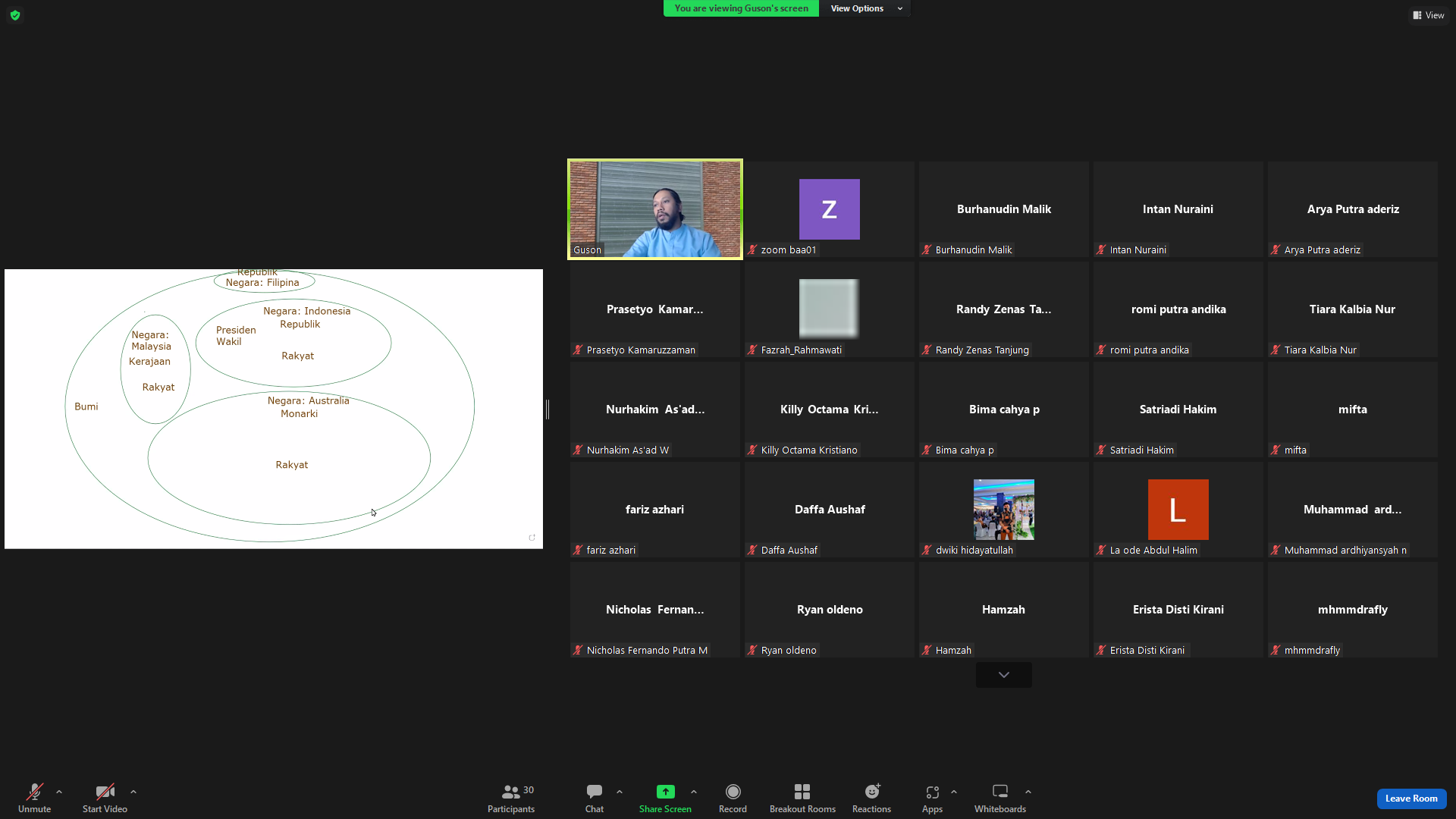This screenshot has width=1456, height=819.
Task: Select Intan Nuraini participant tile
Action: point(1178,209)
